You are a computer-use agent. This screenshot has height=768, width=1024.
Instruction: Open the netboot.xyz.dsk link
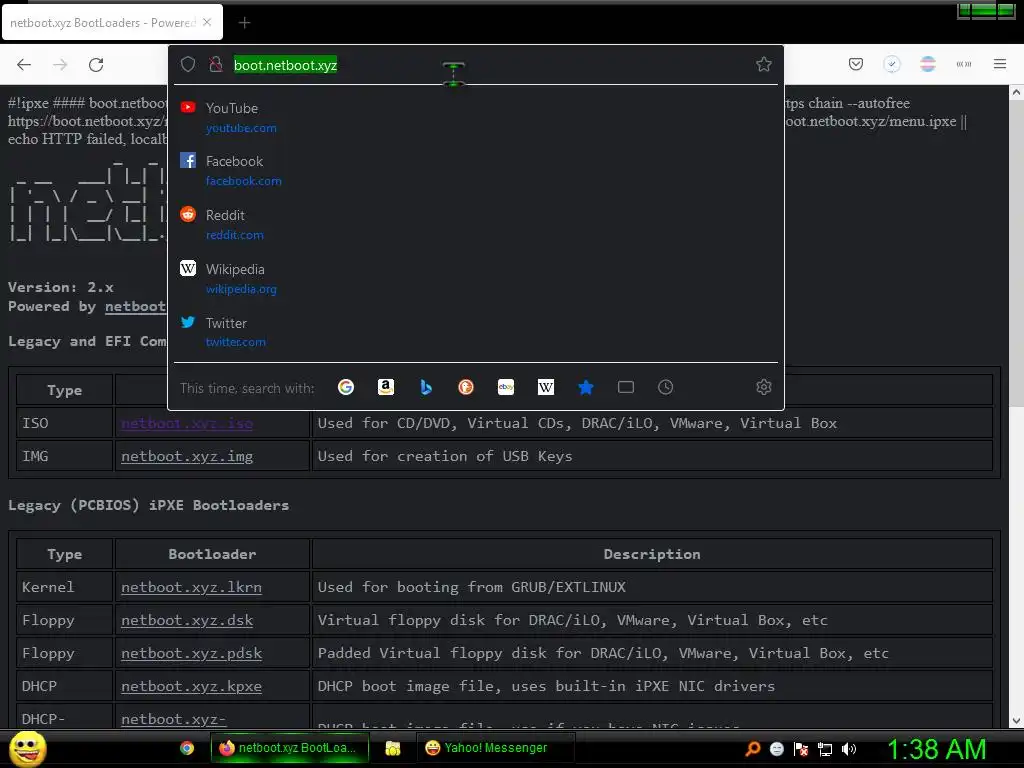187,620
